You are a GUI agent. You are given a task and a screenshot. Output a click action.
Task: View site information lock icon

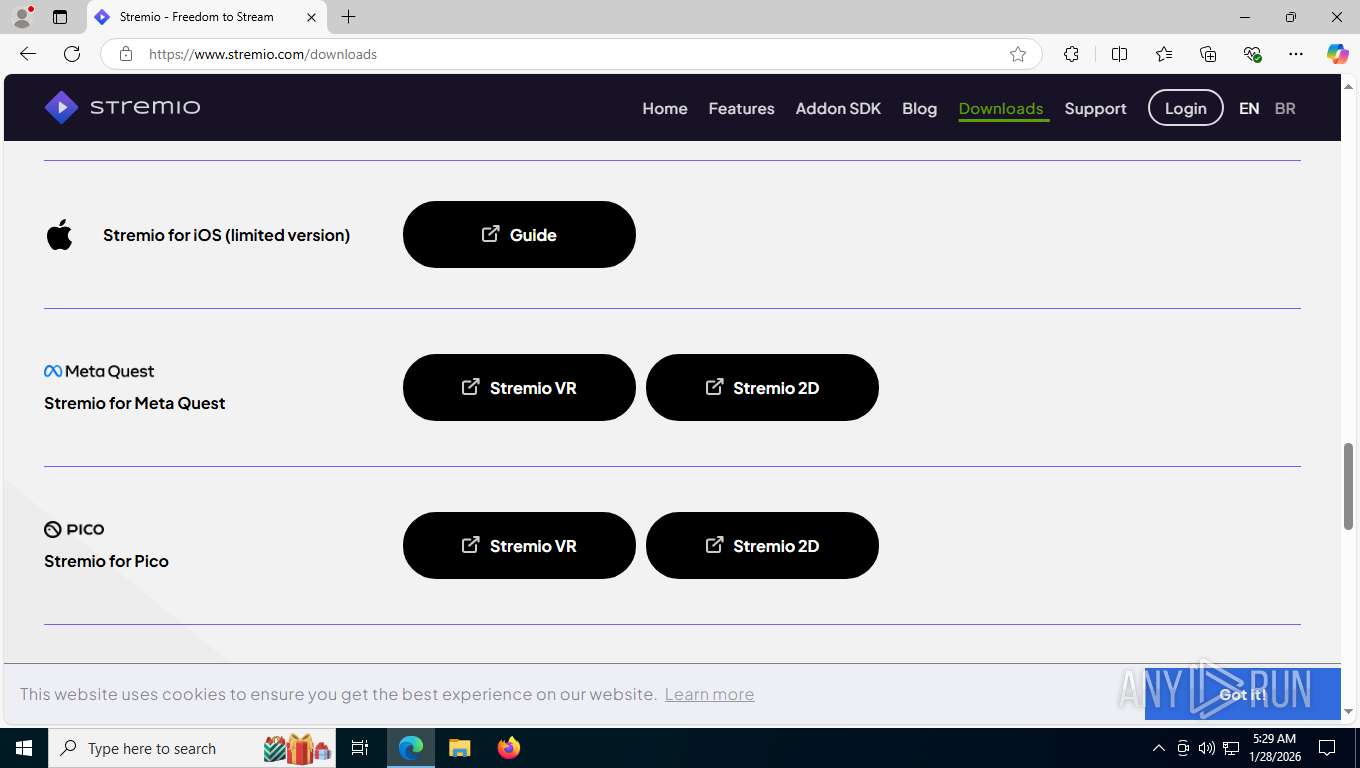[x=126, y=54]
